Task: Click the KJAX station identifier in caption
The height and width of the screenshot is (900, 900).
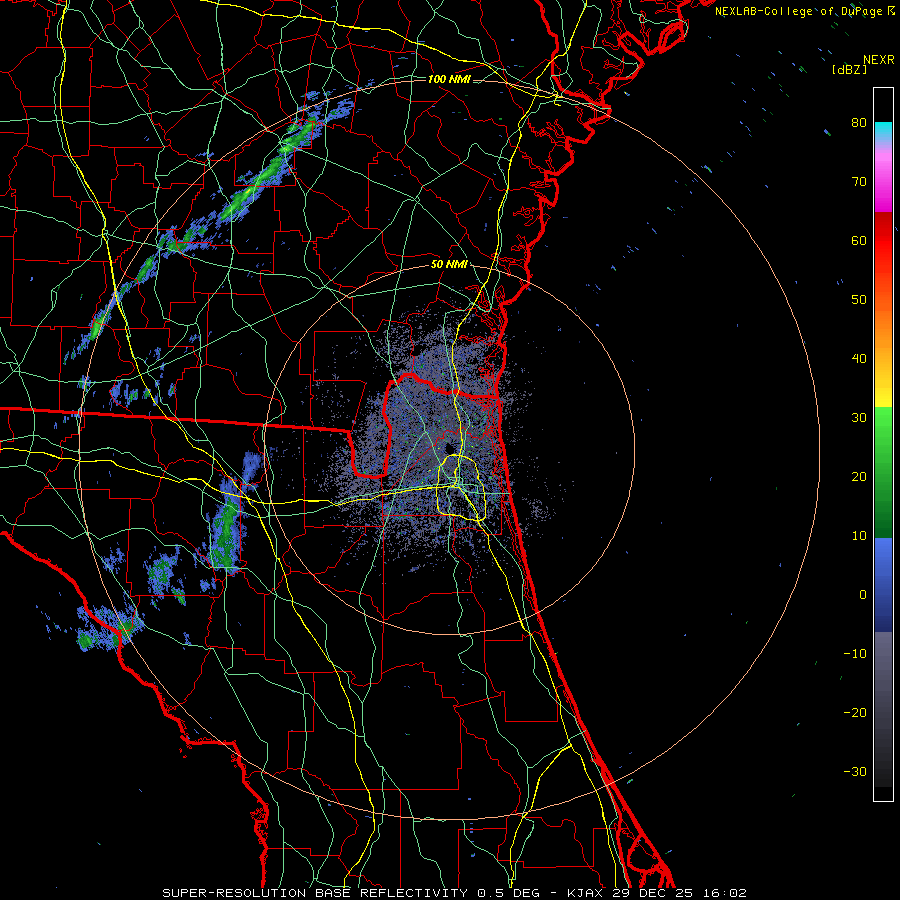Action: pyautogui.click(x=586, y=893)
